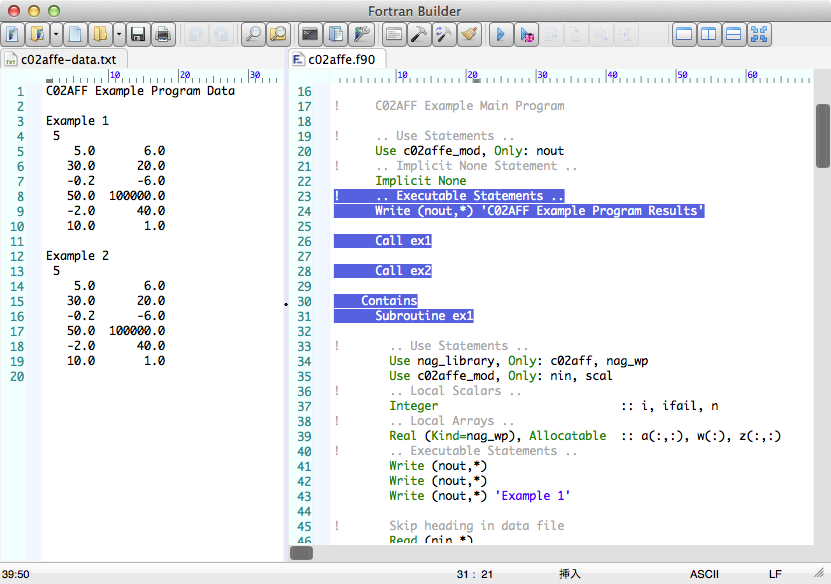Screen dimensions: 831x584
Task: Click 'Example 1' in data file
Action: 77,121
